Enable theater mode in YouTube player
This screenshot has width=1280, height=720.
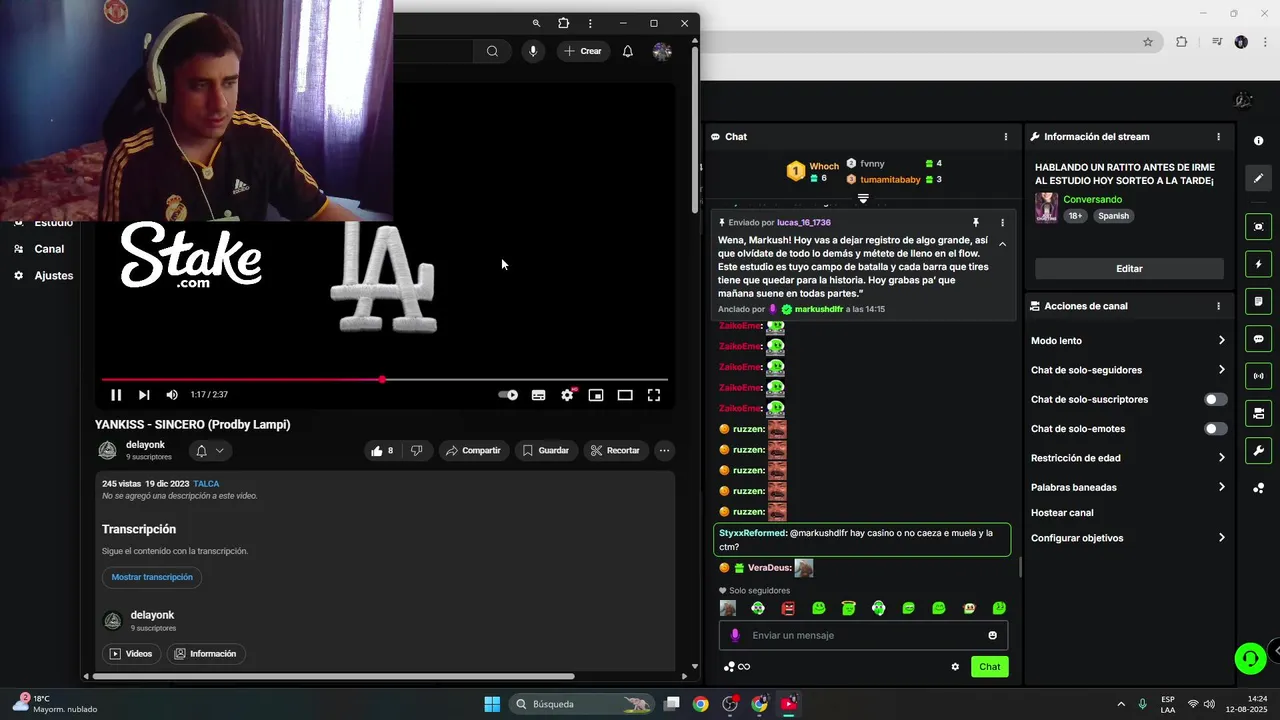pyautogui.click(x=625, y=395)
